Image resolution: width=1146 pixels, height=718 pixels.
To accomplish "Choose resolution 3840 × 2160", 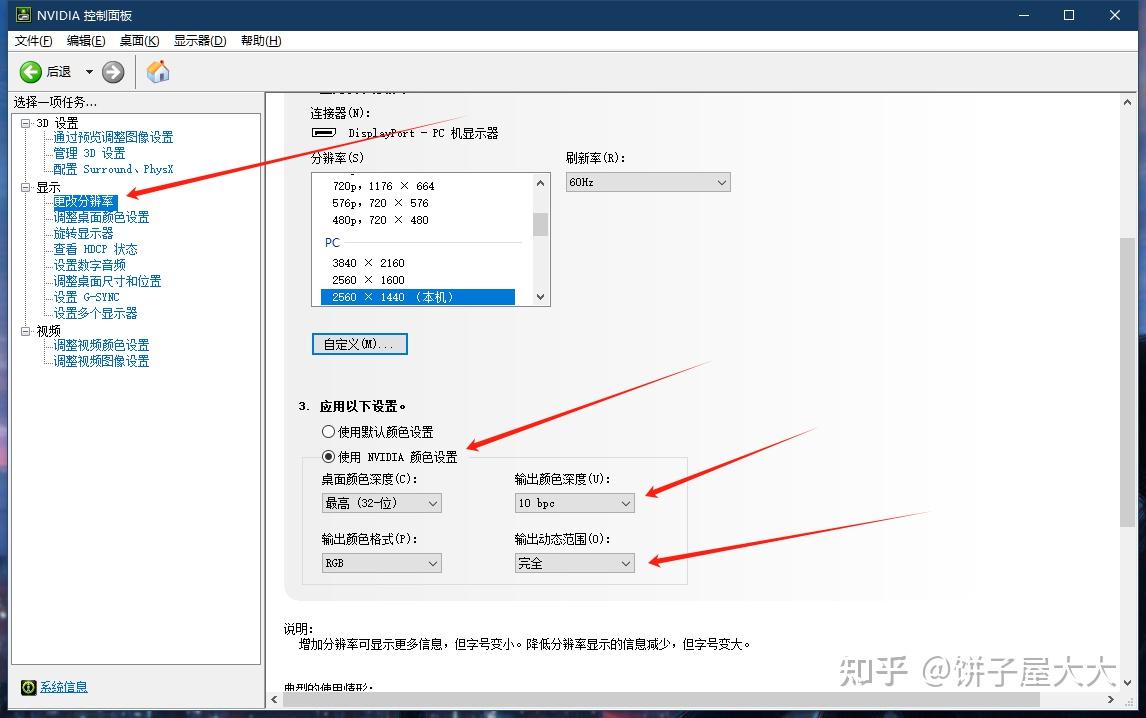I will (368, 263).
